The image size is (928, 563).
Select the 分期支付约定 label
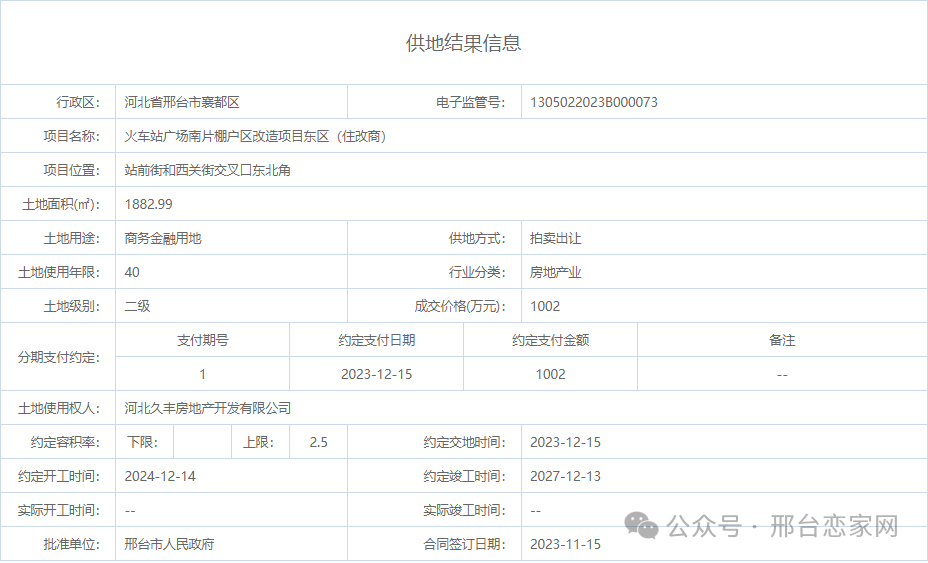click(x=59, y=358)
